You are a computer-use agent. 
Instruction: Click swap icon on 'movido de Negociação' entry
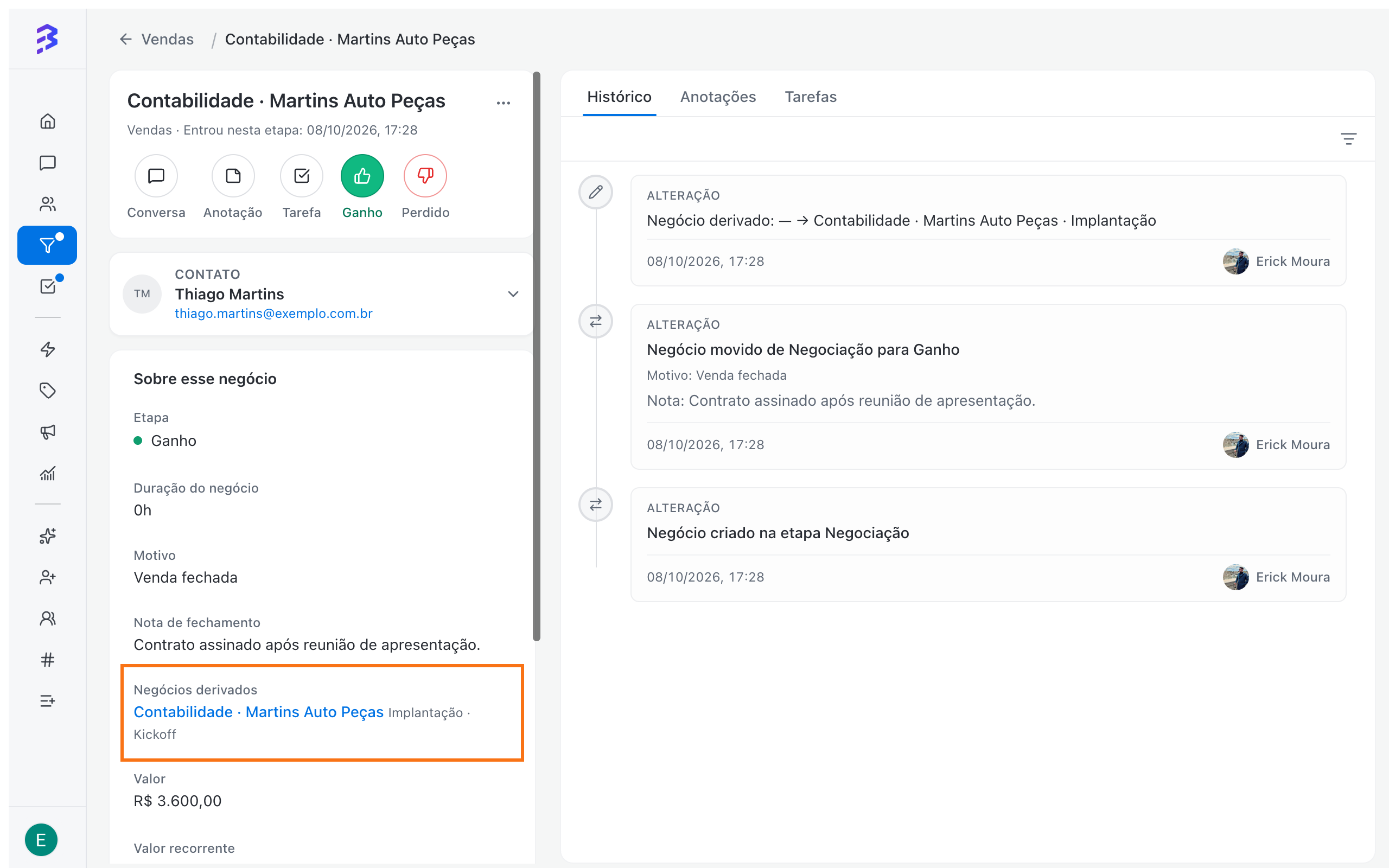tap(596, 321)
